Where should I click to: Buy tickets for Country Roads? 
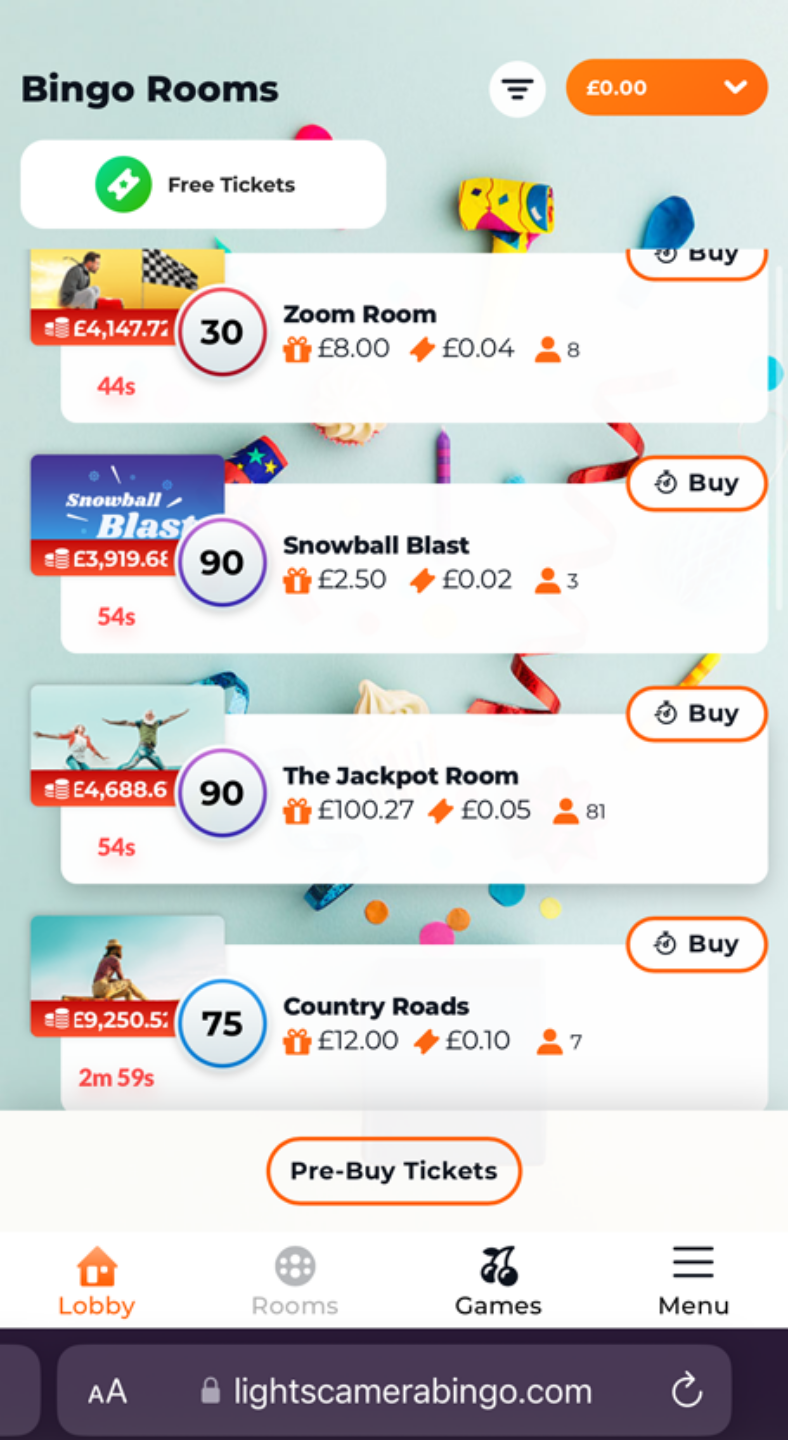click(697, 944)
